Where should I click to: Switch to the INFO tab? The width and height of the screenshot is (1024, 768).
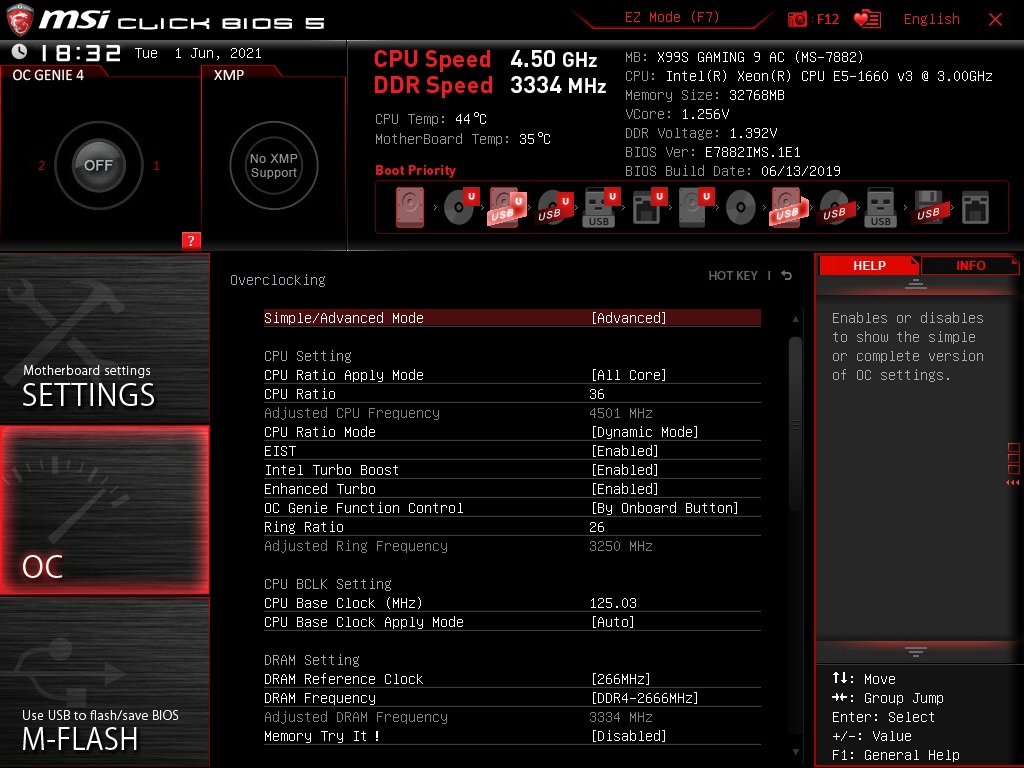pyautogui.click(x=970, y=265)
